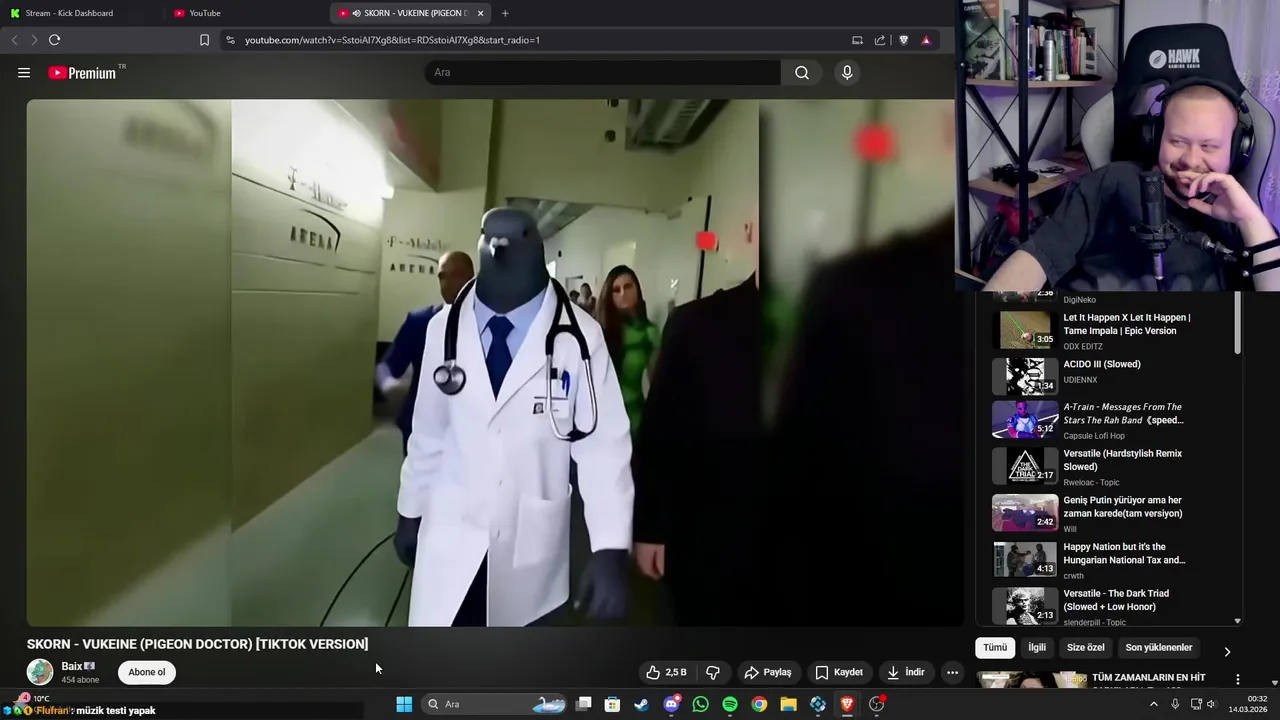1280x720 pixels.
Task: Click the browser address bar URL
Action: 392,40
